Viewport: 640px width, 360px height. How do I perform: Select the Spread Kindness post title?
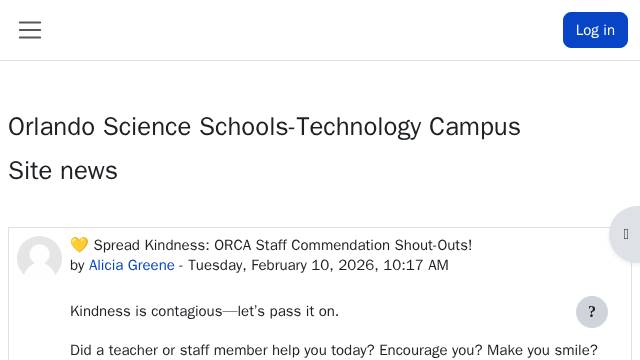(271, 245)
